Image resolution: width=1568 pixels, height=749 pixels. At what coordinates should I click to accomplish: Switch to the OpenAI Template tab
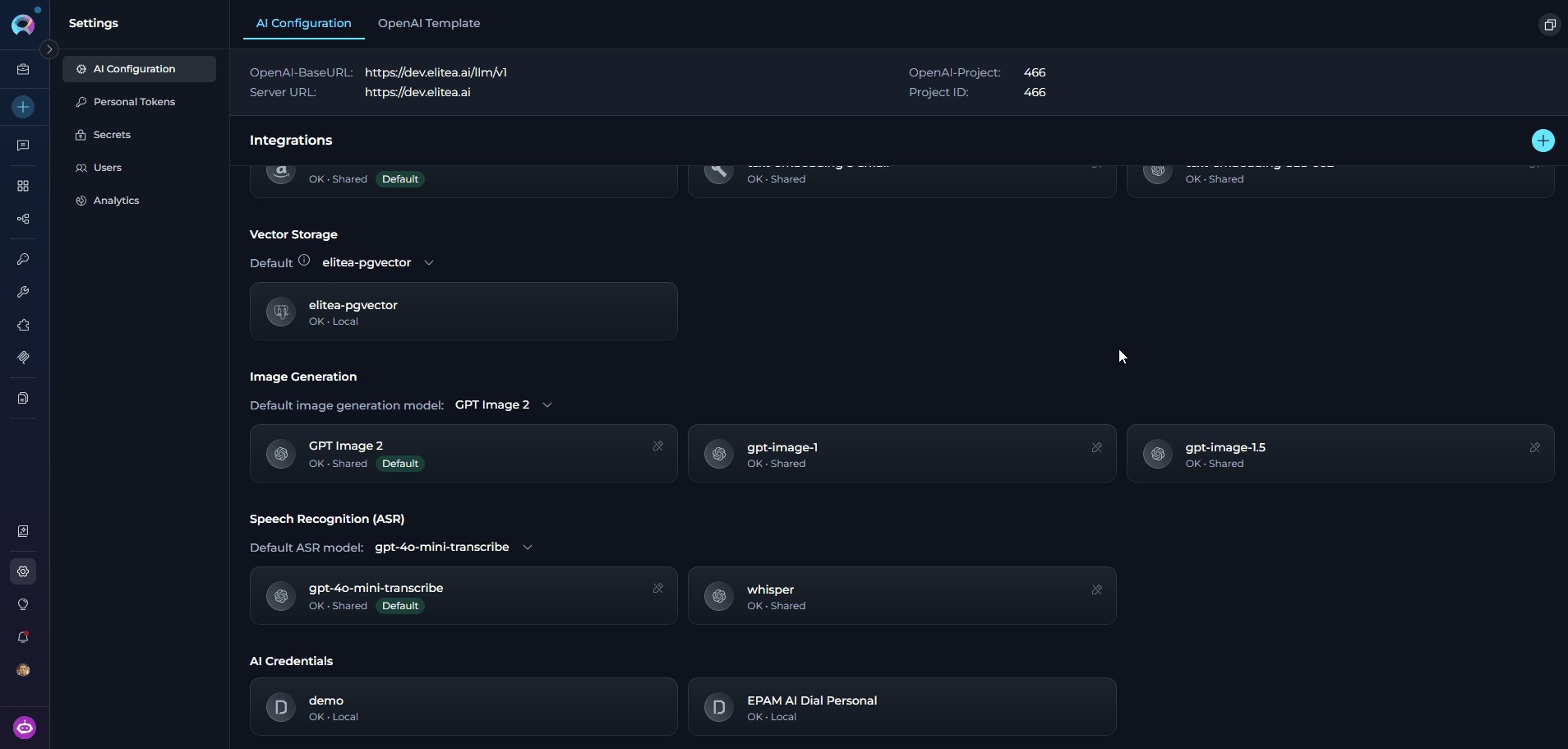pos(429,23)
